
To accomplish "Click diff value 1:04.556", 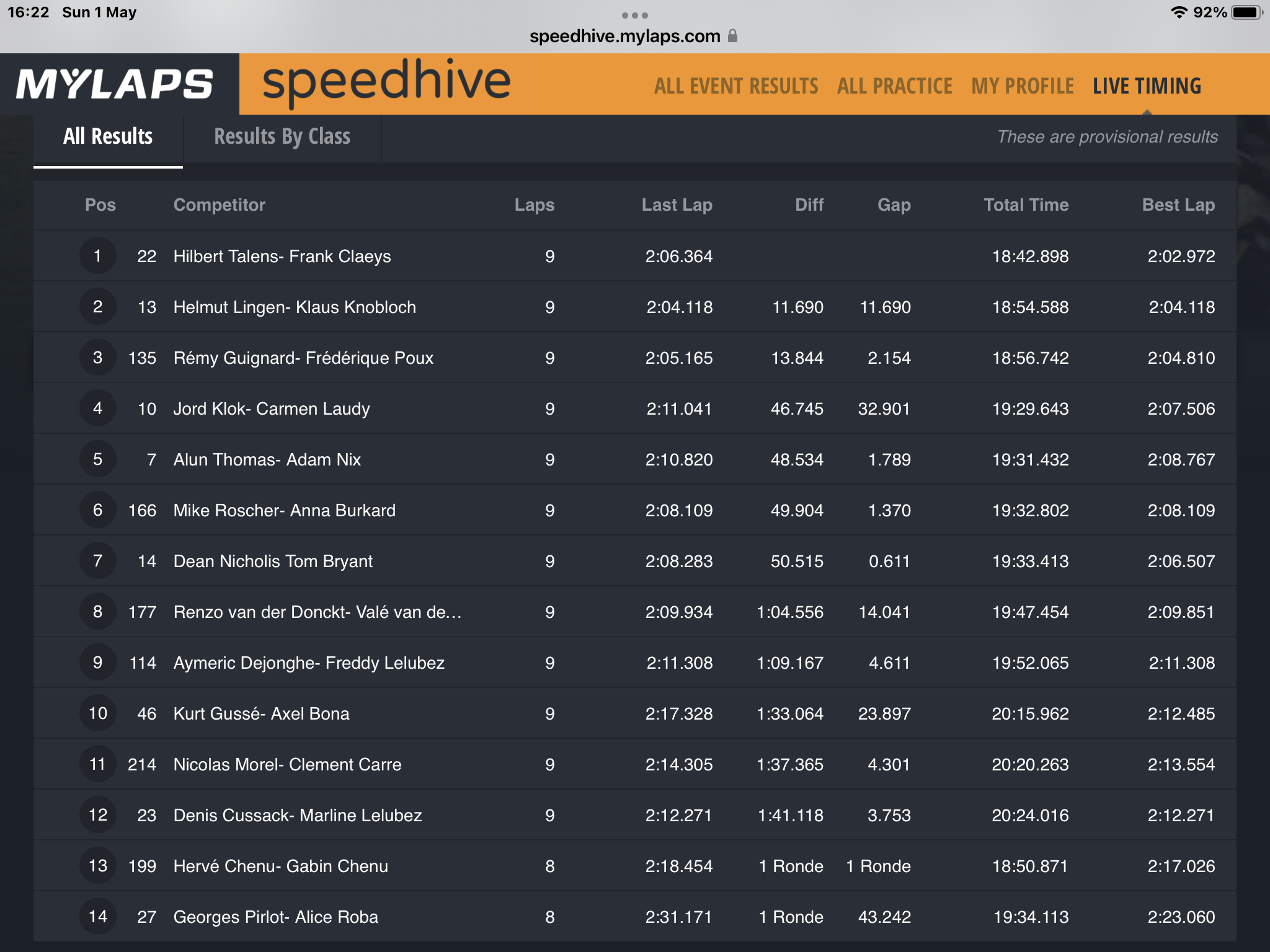I will pos(790,612).
